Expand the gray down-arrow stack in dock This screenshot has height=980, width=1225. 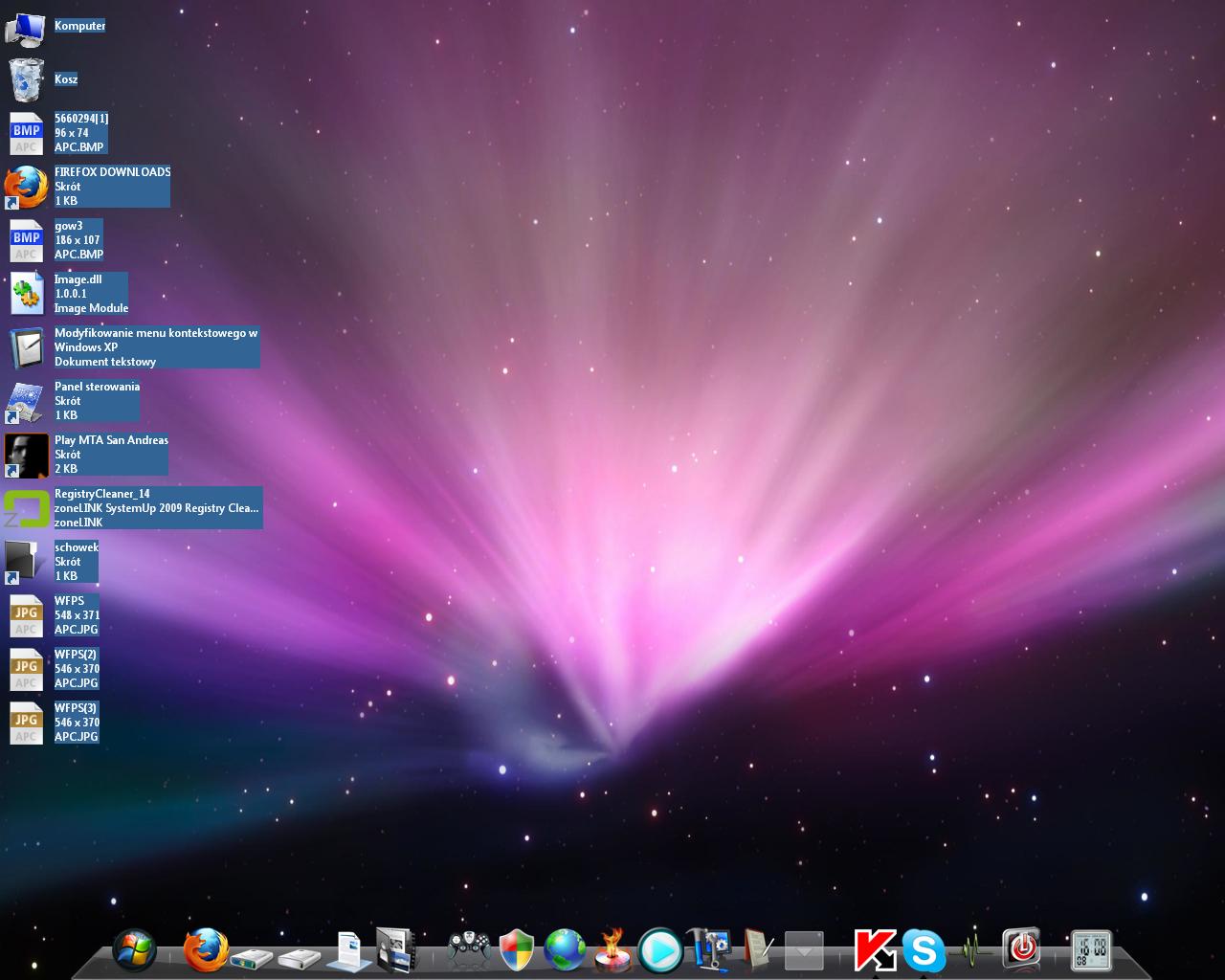[x=804, y=951]
